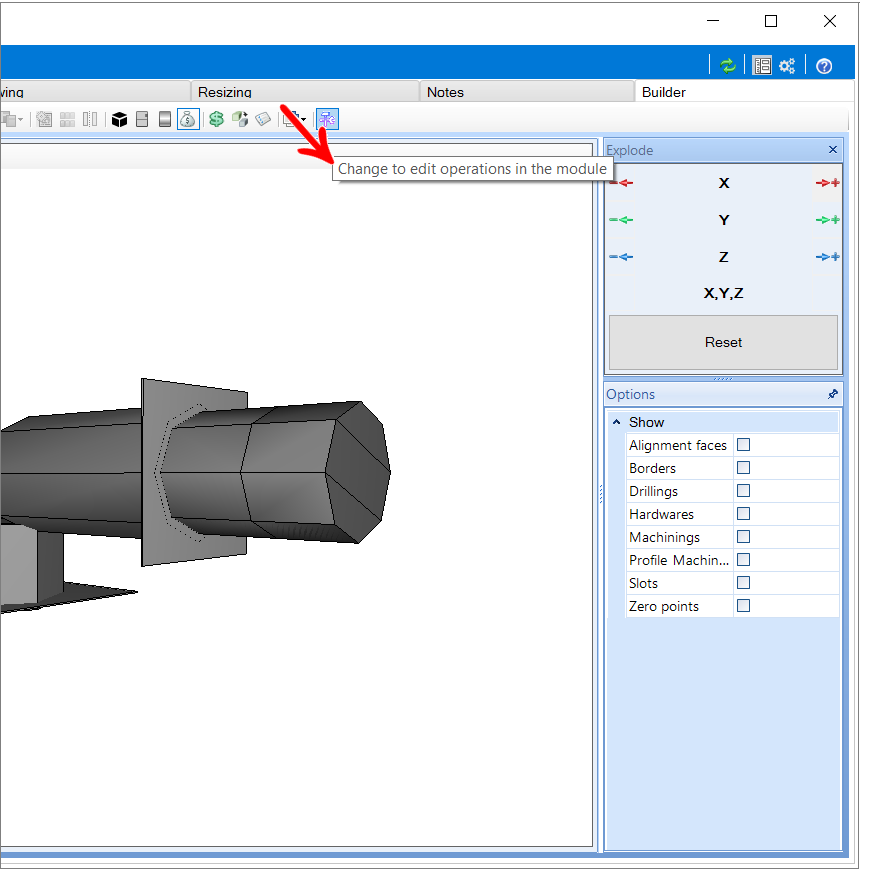Toggle the Zero points checkbox

tap(743, 605)
